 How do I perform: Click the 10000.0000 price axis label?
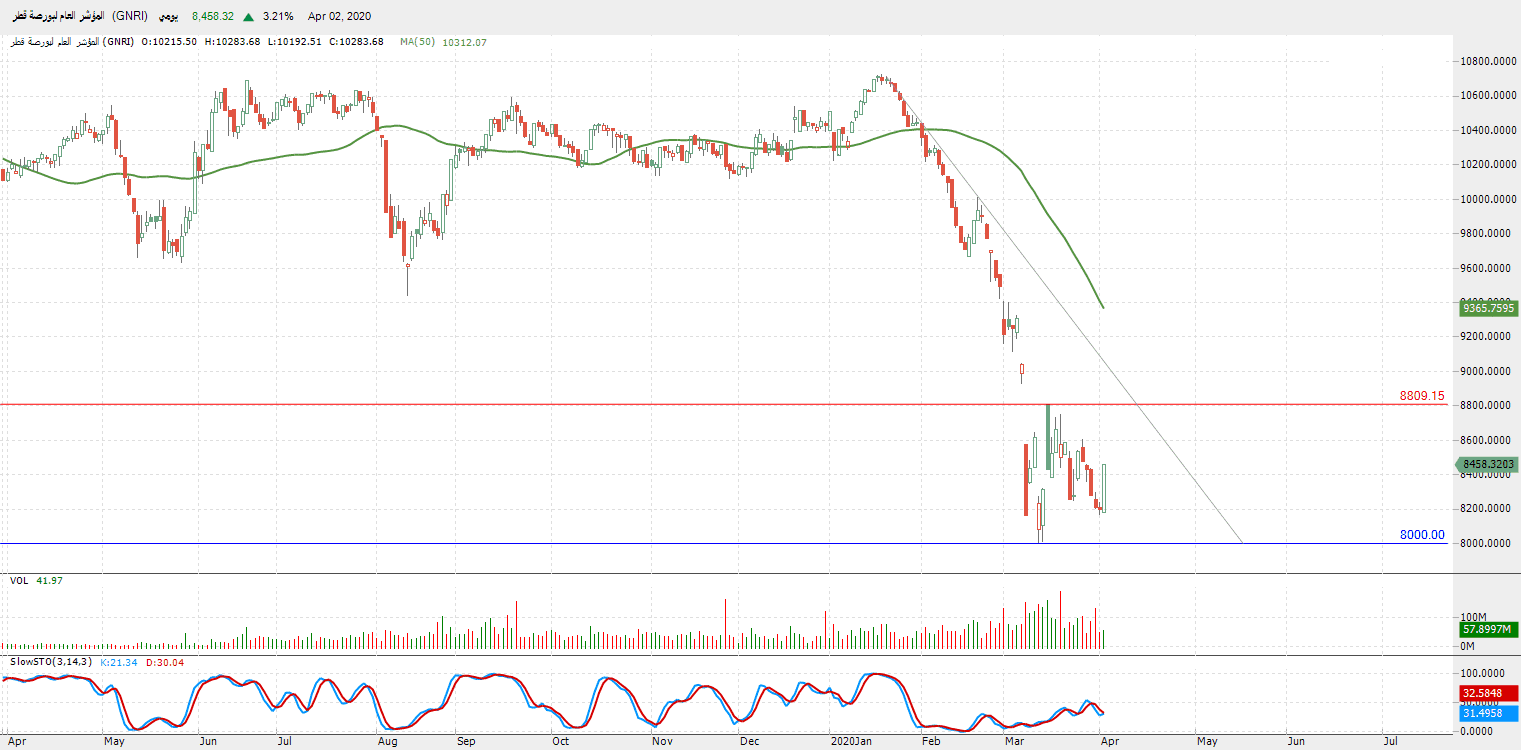coord(1489,199)
